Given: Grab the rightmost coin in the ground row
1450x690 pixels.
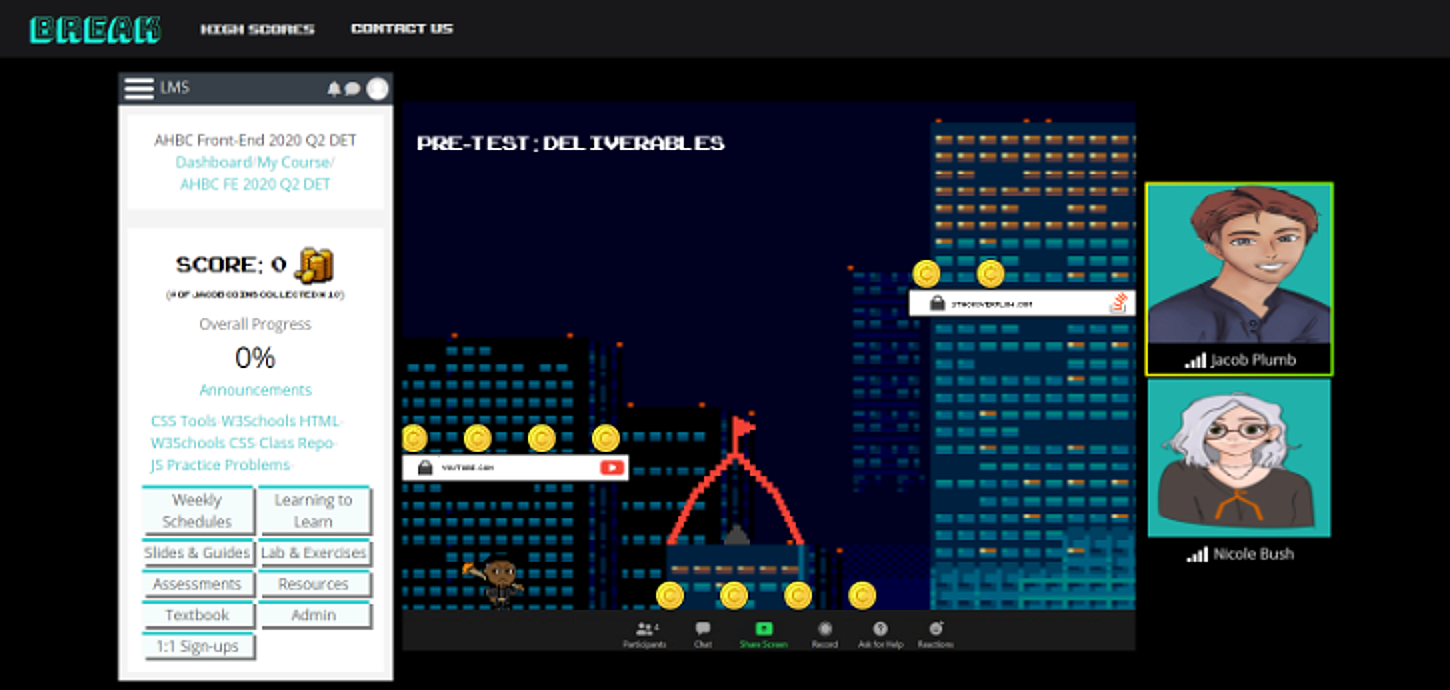Looking at the screenshot, I should [862, 596].
